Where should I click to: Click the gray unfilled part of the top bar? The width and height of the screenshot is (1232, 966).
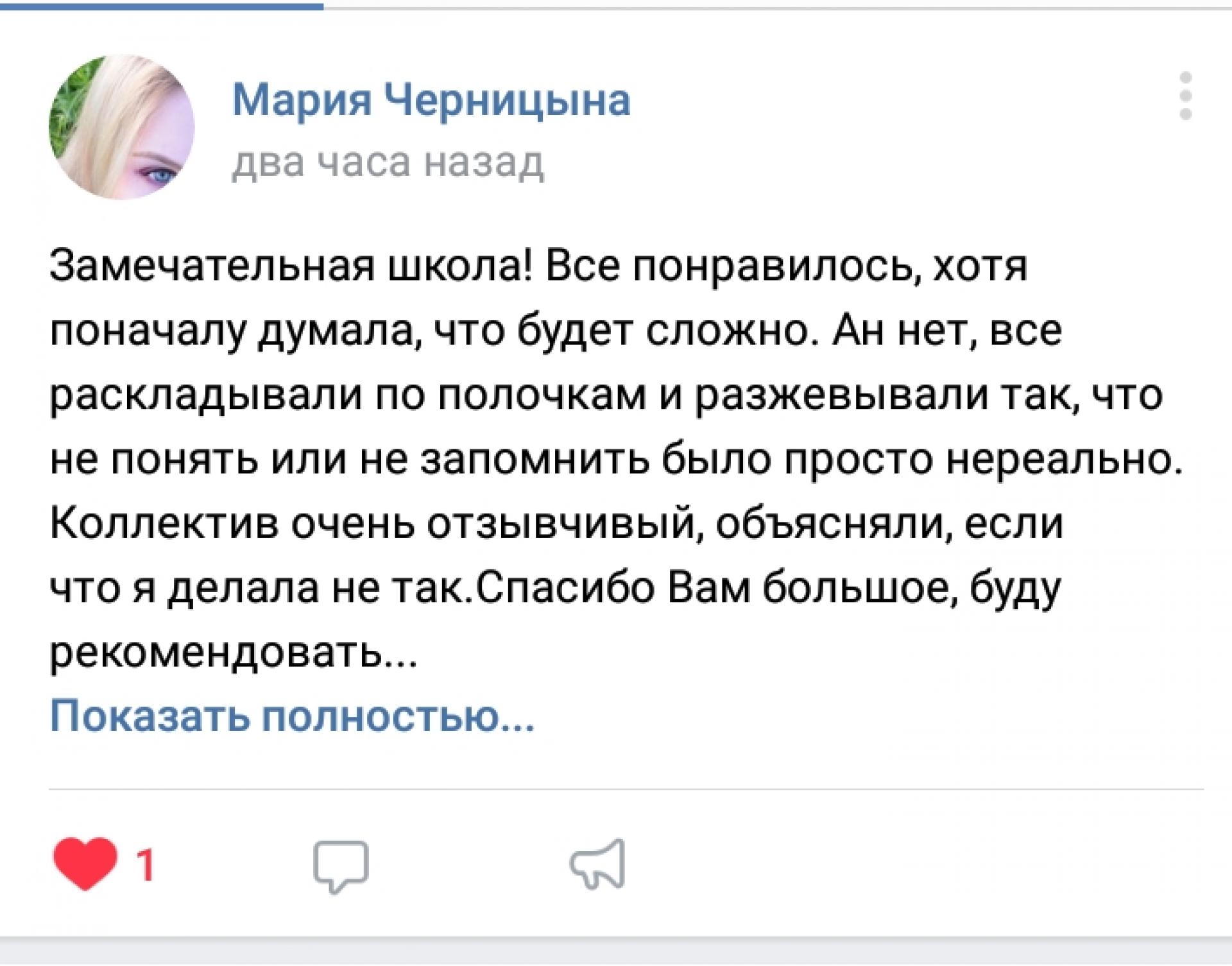[x=770, y=6]
